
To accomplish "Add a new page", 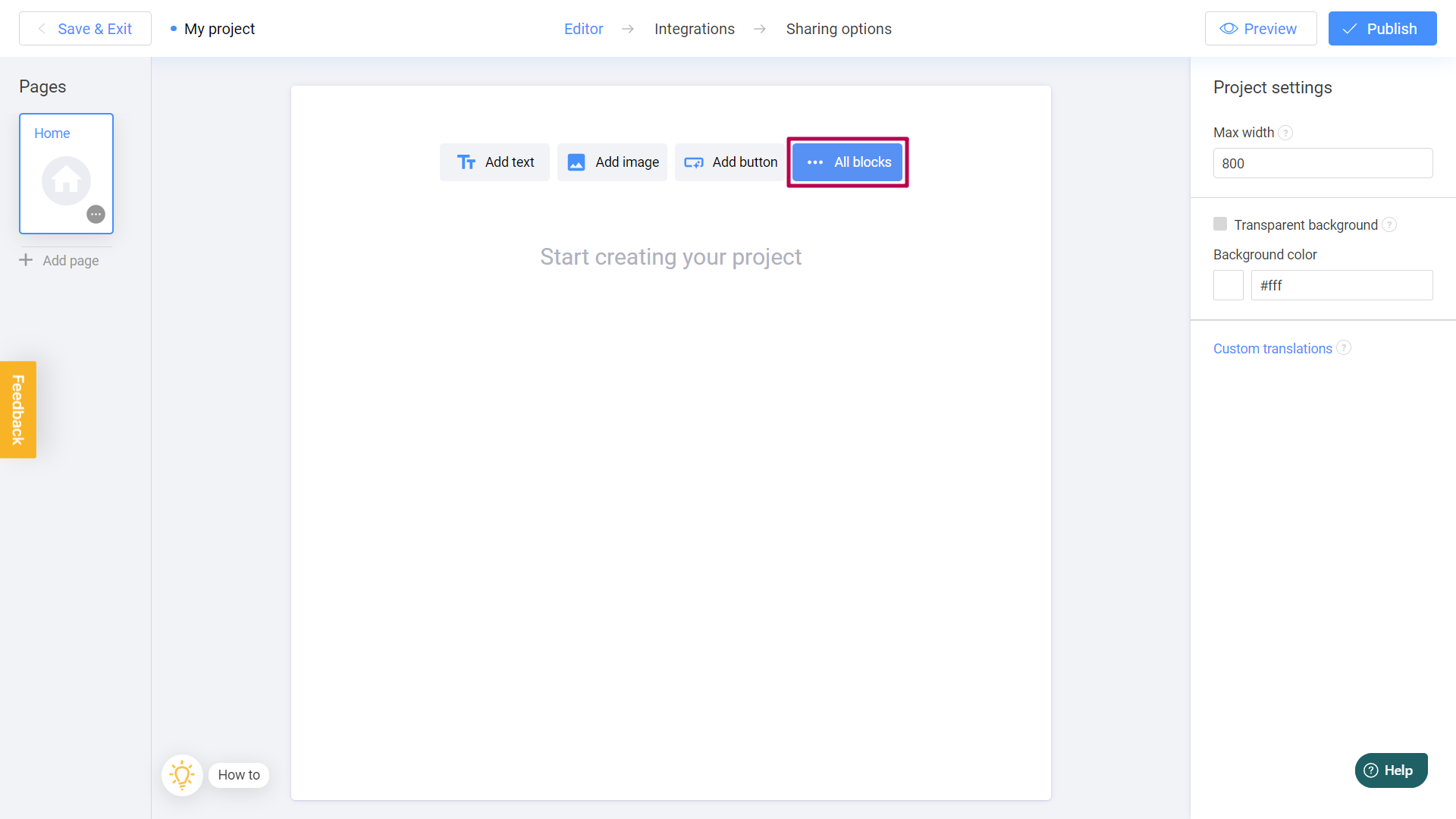I will [x=59, y=260].
